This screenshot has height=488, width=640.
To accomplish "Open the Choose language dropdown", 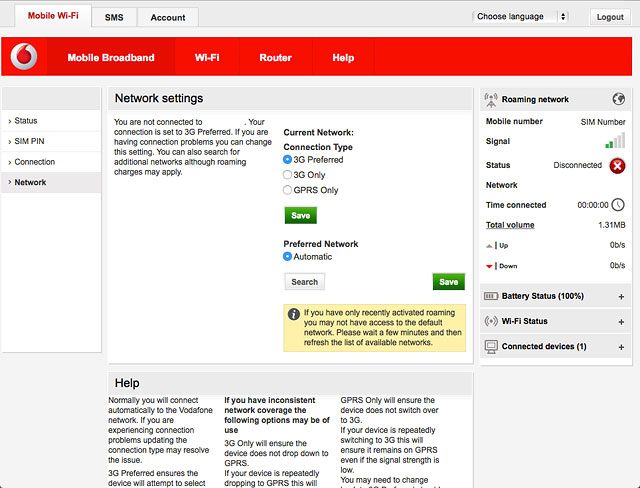I will click(520, 17).
